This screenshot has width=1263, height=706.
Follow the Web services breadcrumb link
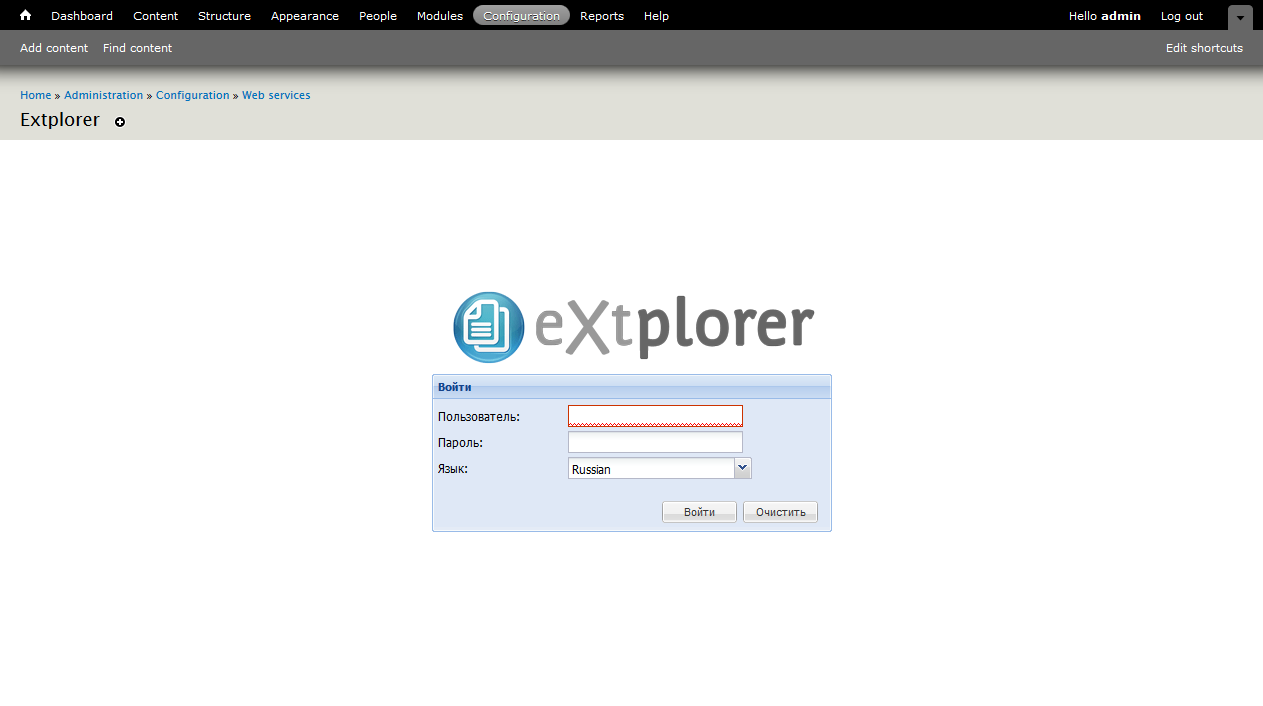tap(276, 94)
